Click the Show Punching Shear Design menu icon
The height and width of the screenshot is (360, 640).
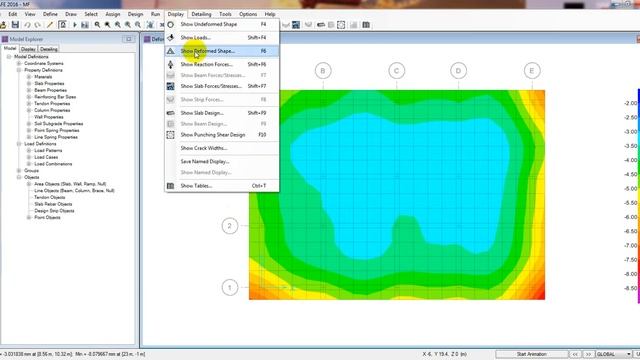pyautogui.click(x=171, y=135)
